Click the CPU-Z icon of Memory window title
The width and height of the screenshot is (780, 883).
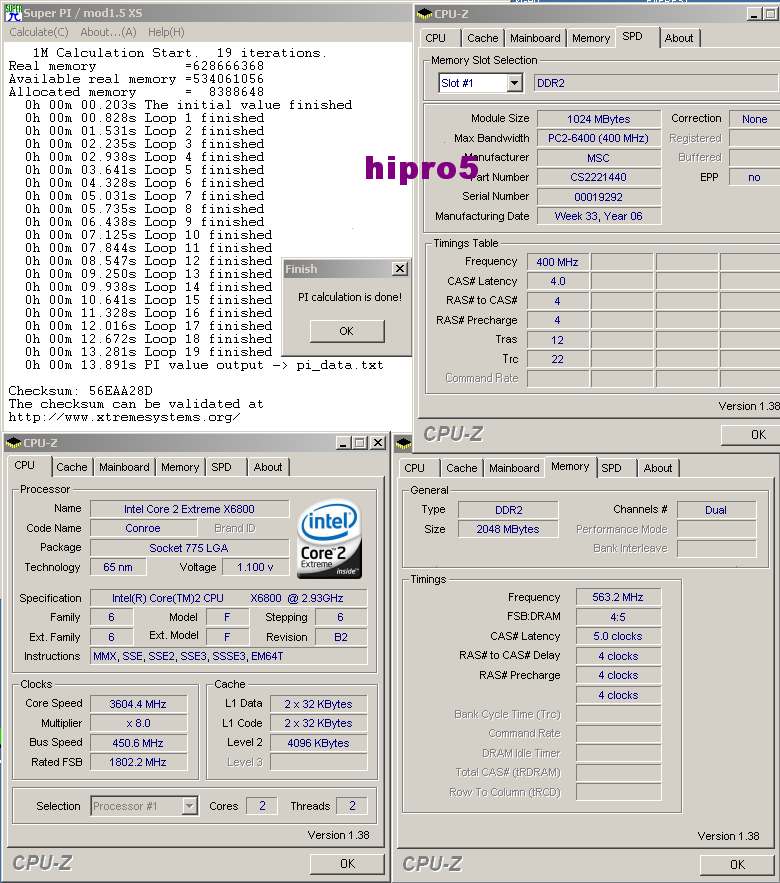point(403,444)
